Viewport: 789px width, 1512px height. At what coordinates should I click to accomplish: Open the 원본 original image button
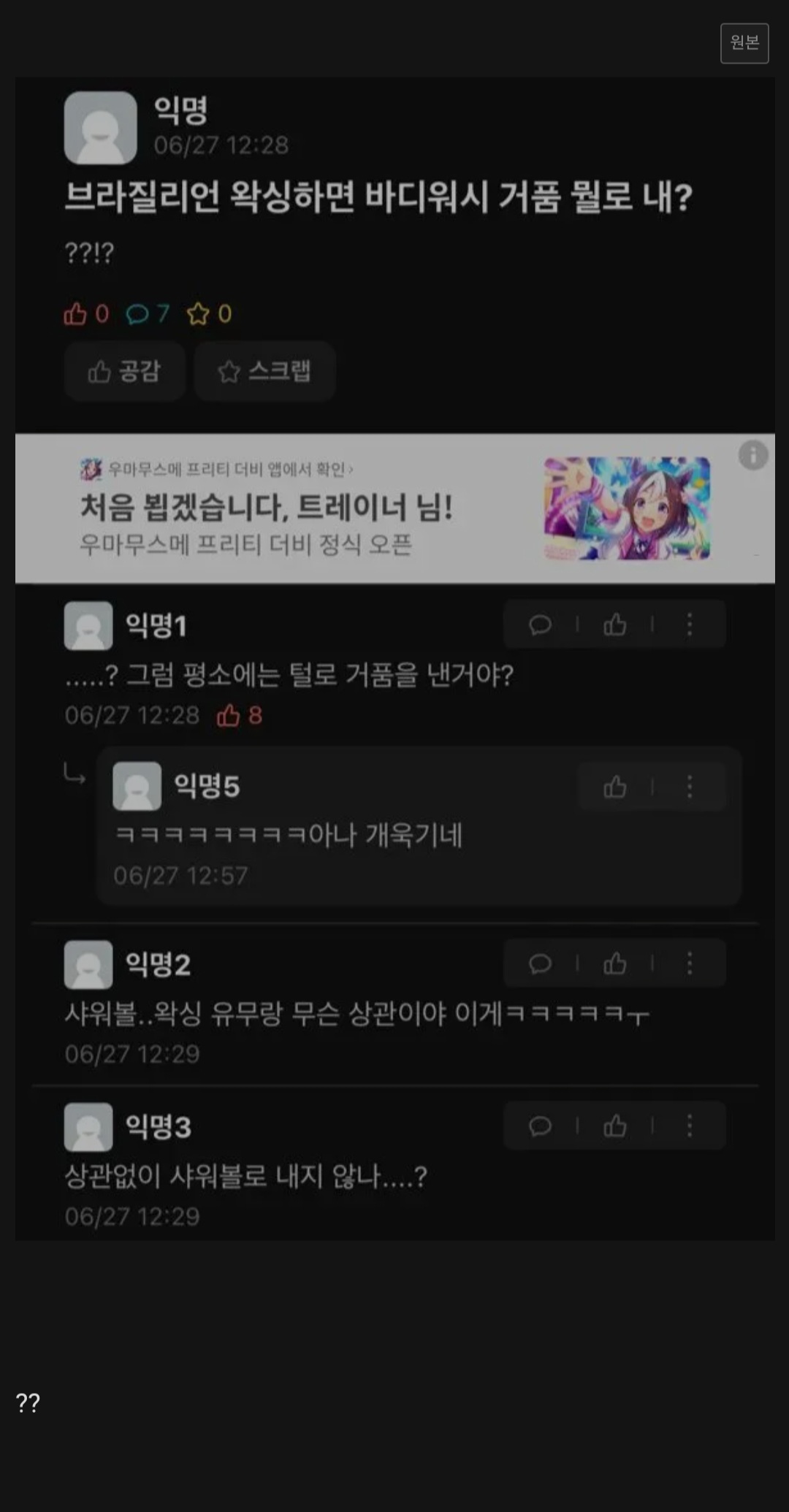pyautogui.click(x=744, y=43)
